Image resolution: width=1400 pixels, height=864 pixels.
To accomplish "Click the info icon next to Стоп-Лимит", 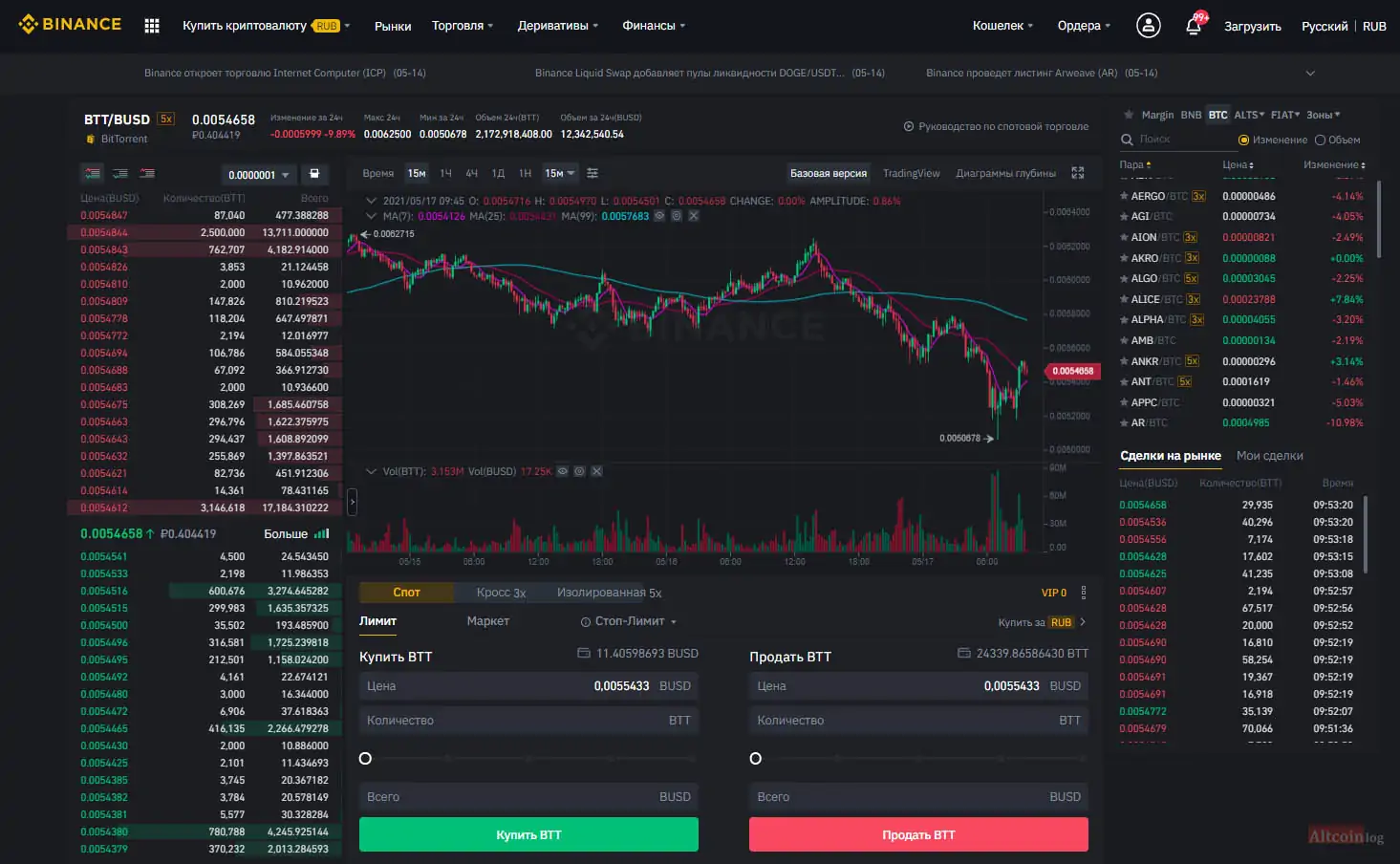I will 586,622.
